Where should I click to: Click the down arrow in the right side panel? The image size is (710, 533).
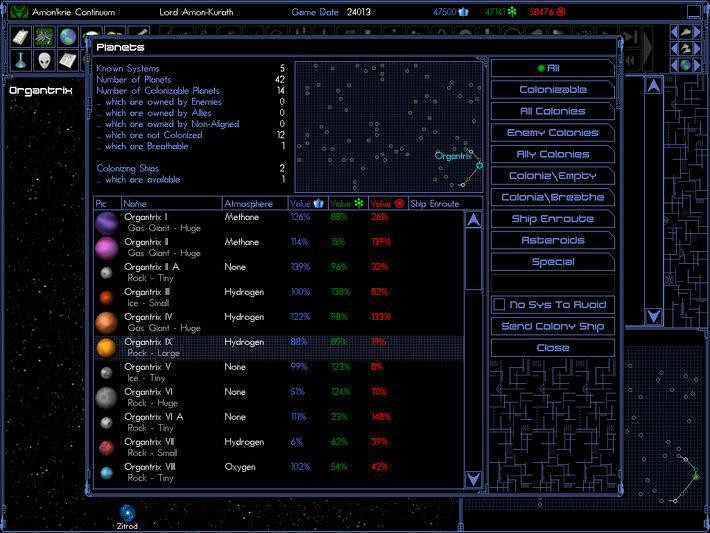[653, 316]
